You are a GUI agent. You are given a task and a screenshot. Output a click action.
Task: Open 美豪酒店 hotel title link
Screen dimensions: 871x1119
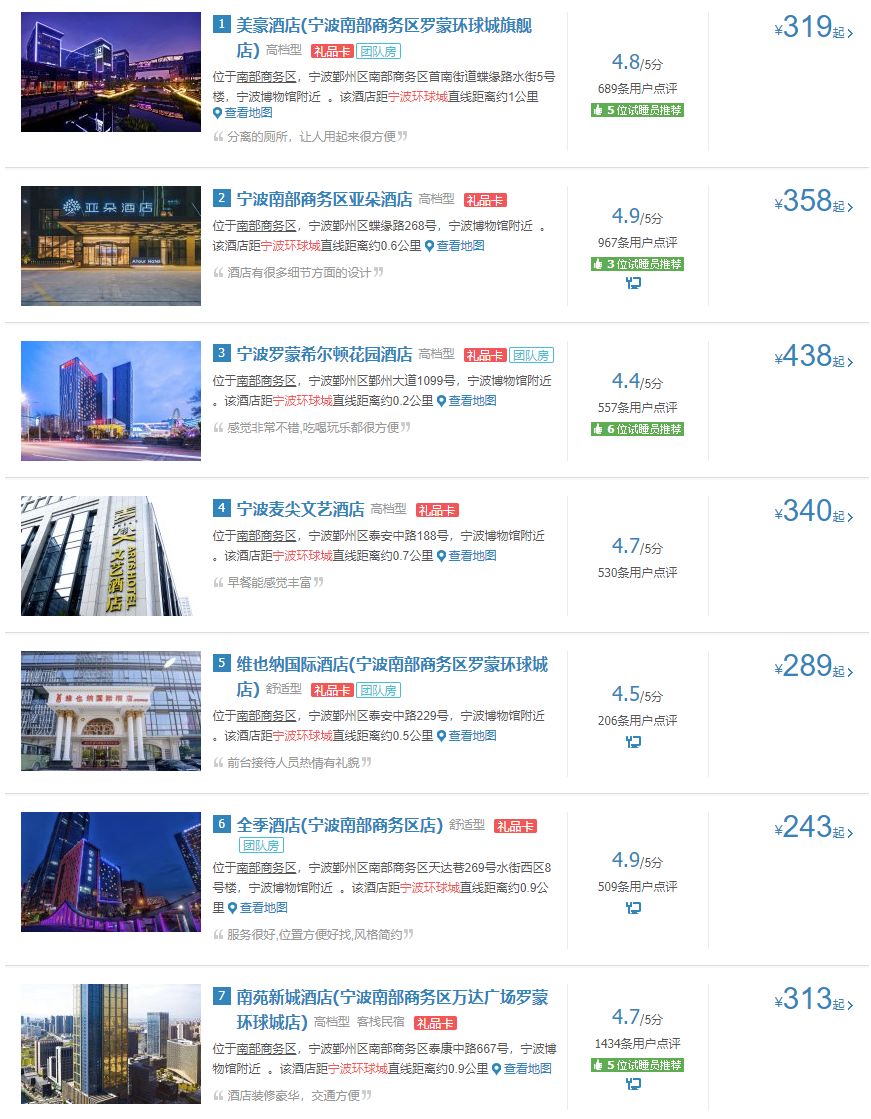click(x=384, y=38)
